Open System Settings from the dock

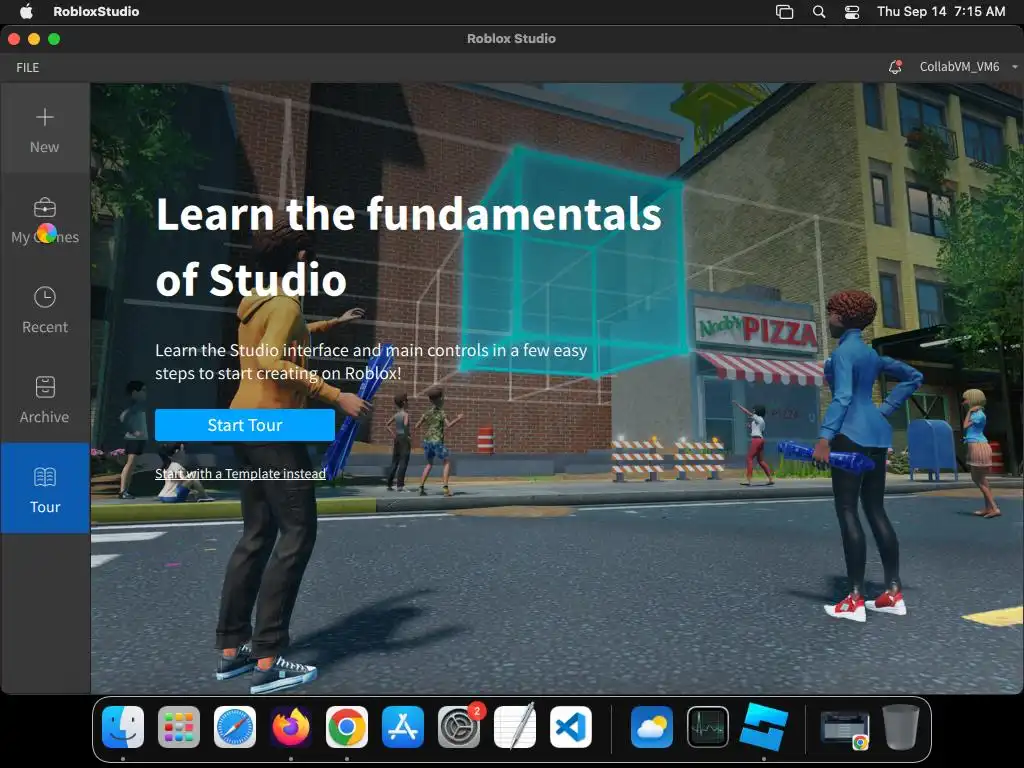[459, 727]
